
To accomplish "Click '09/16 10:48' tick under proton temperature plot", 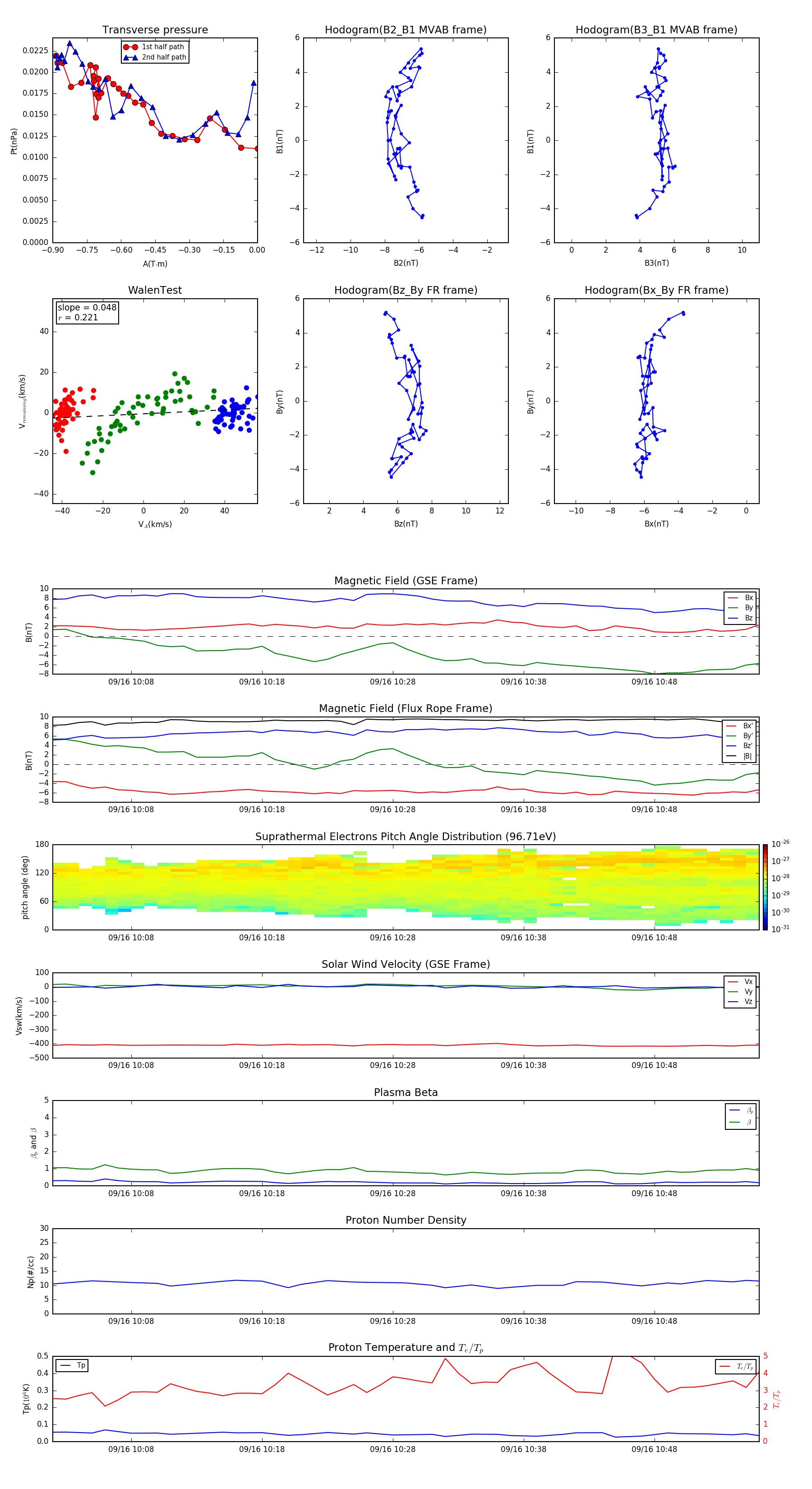I will [x=654, y=1449].
